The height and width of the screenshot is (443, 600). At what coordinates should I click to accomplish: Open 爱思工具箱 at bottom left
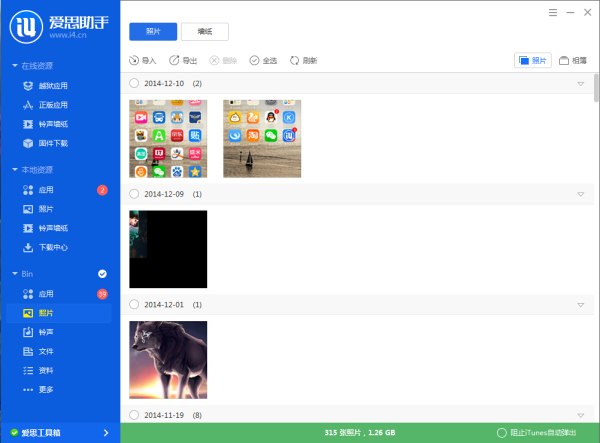55,432
